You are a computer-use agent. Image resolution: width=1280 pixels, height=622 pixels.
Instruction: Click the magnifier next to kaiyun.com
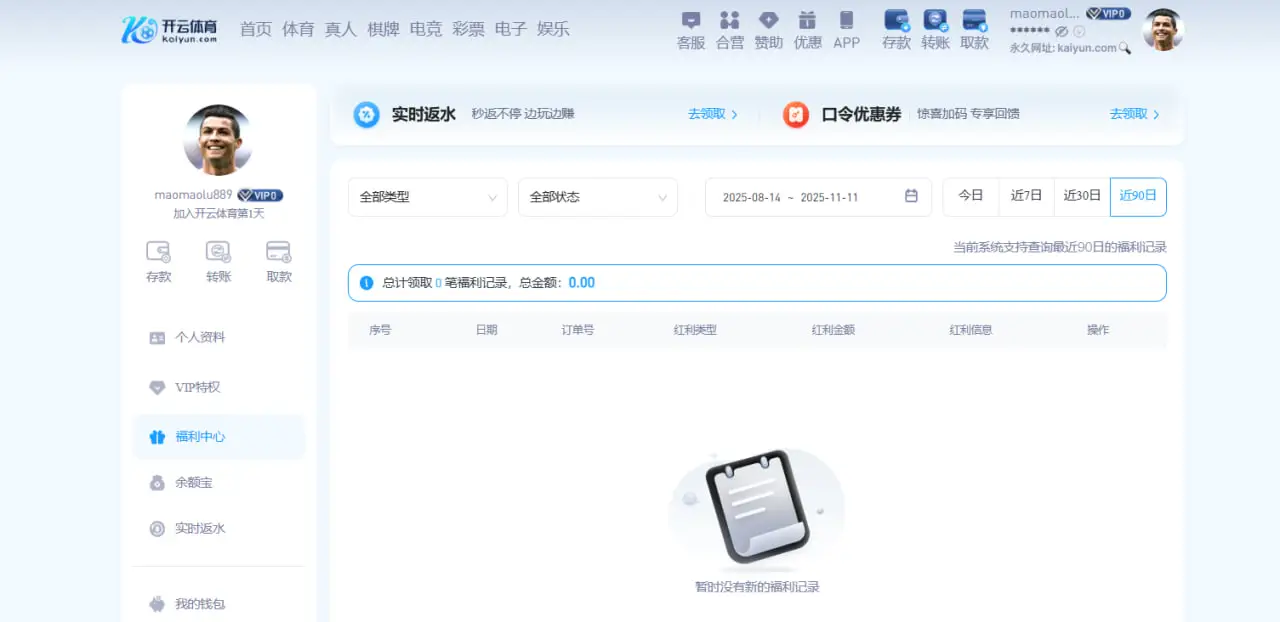click(1125, 48)
